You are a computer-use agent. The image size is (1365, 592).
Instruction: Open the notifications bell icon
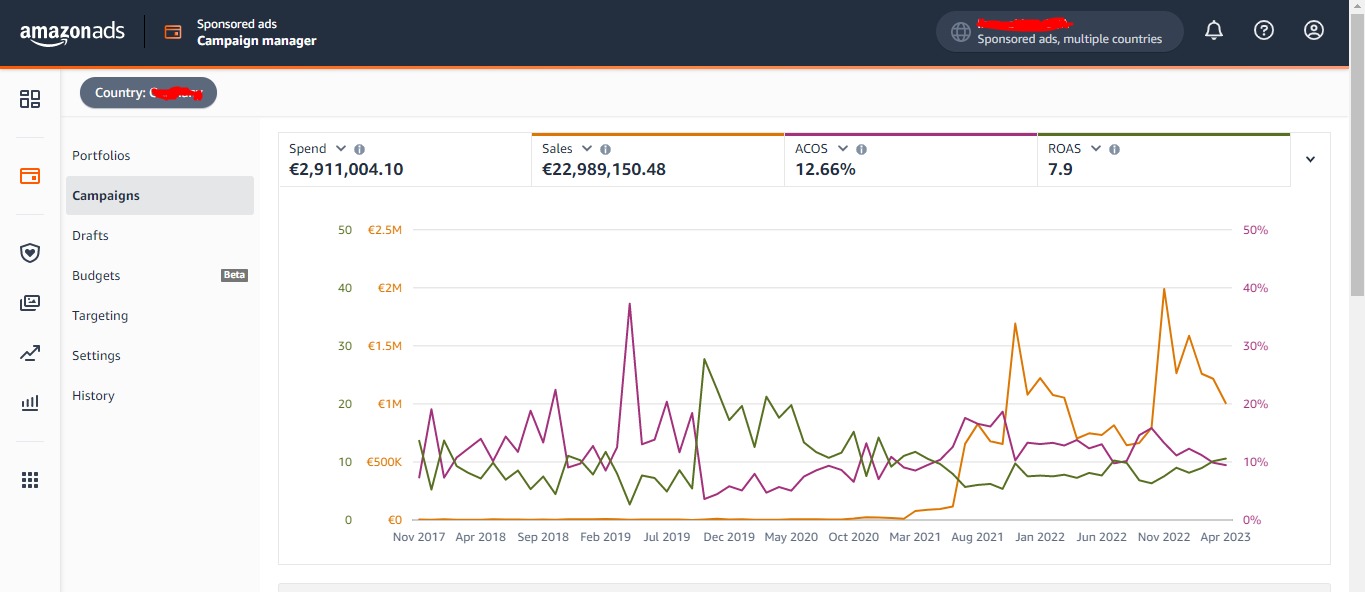coord(1214,31)
